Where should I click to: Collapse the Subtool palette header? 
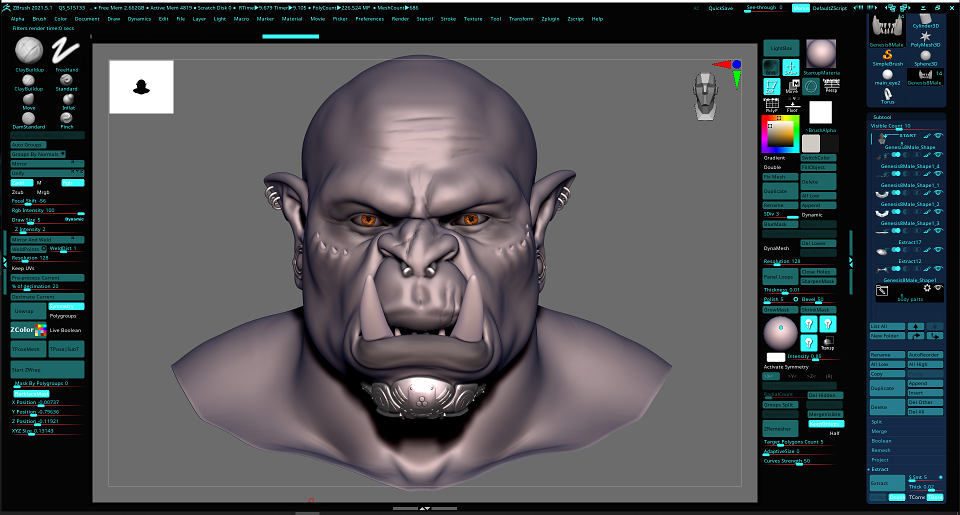(x=882, y=117)
